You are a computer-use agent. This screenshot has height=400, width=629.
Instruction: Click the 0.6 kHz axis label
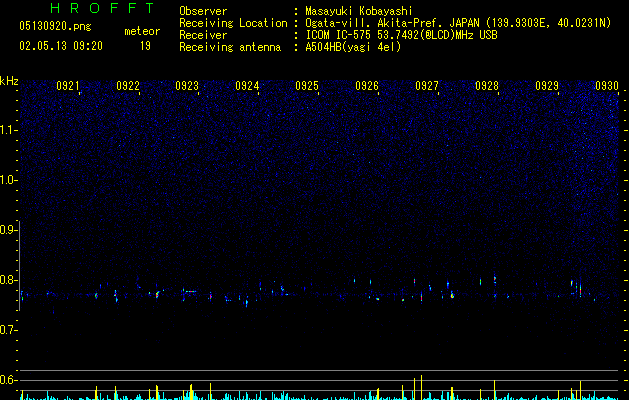click(x=8, y=380)
